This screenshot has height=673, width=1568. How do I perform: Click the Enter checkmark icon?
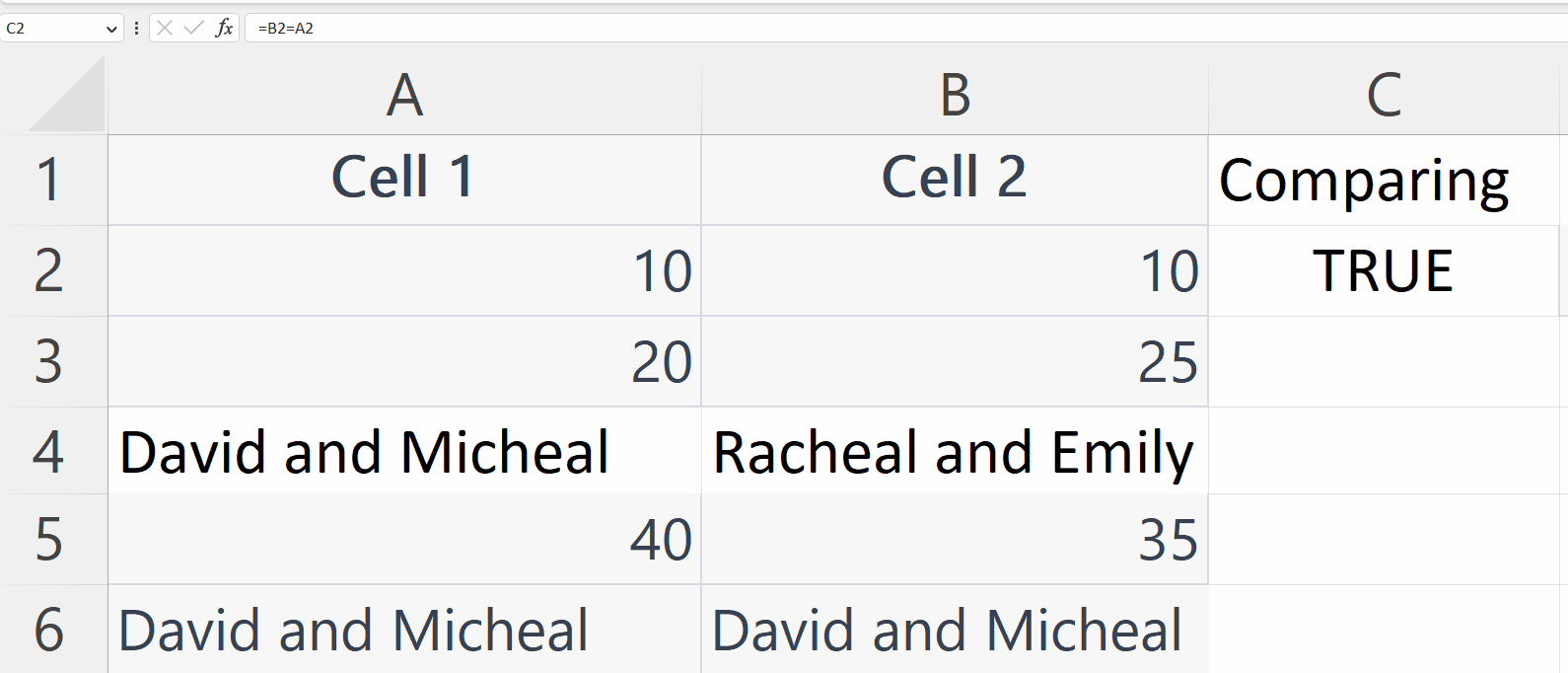pos(193,29)
